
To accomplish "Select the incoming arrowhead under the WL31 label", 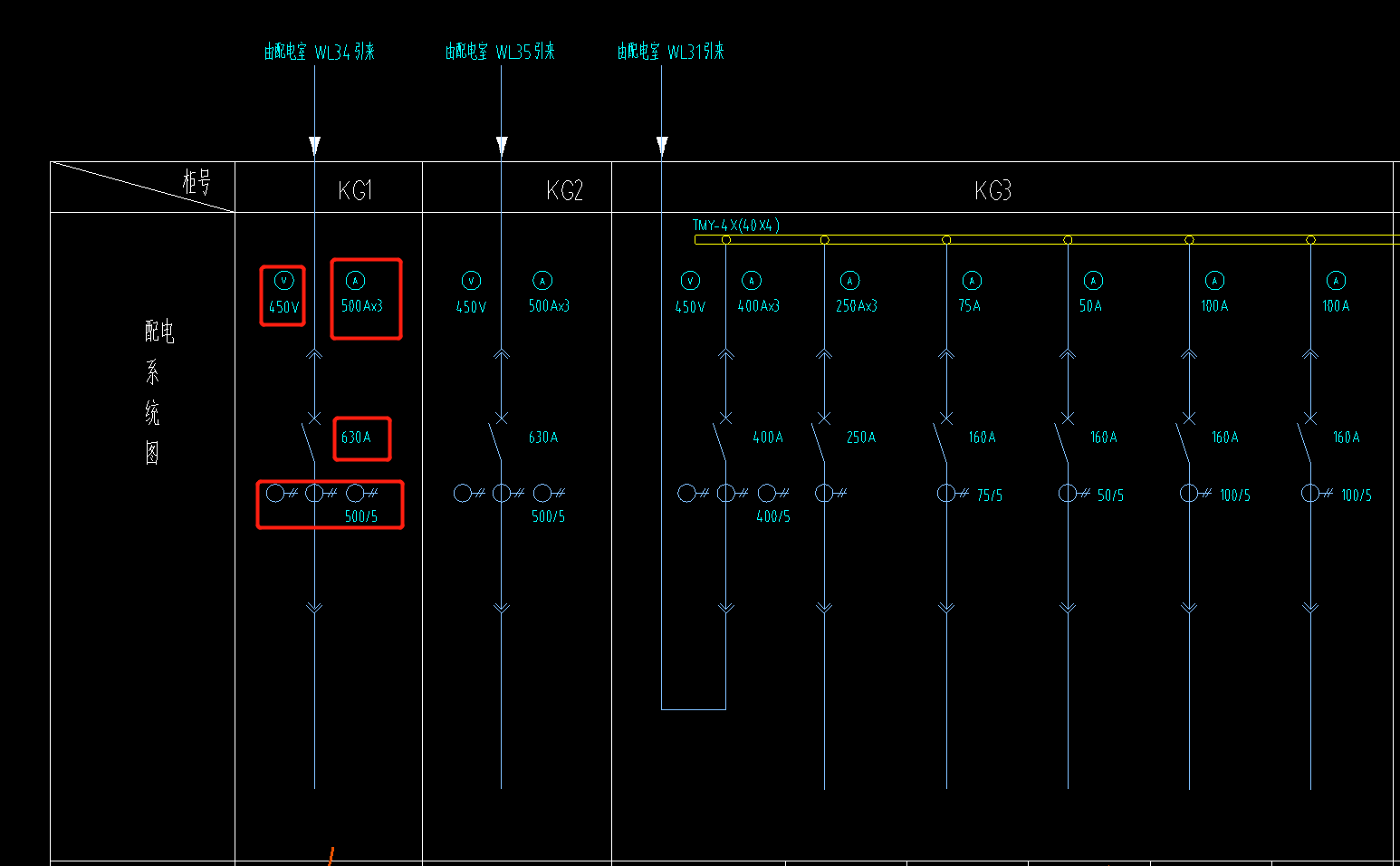I will click(662, 146).
